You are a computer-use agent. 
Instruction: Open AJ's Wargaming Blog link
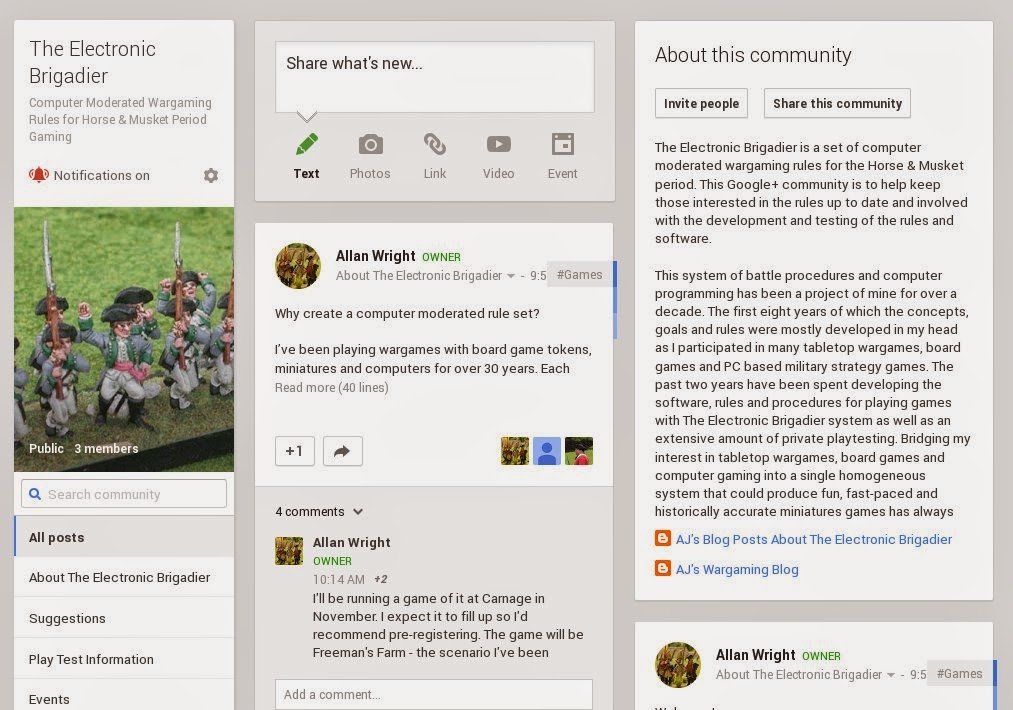[x=737, y=569]
